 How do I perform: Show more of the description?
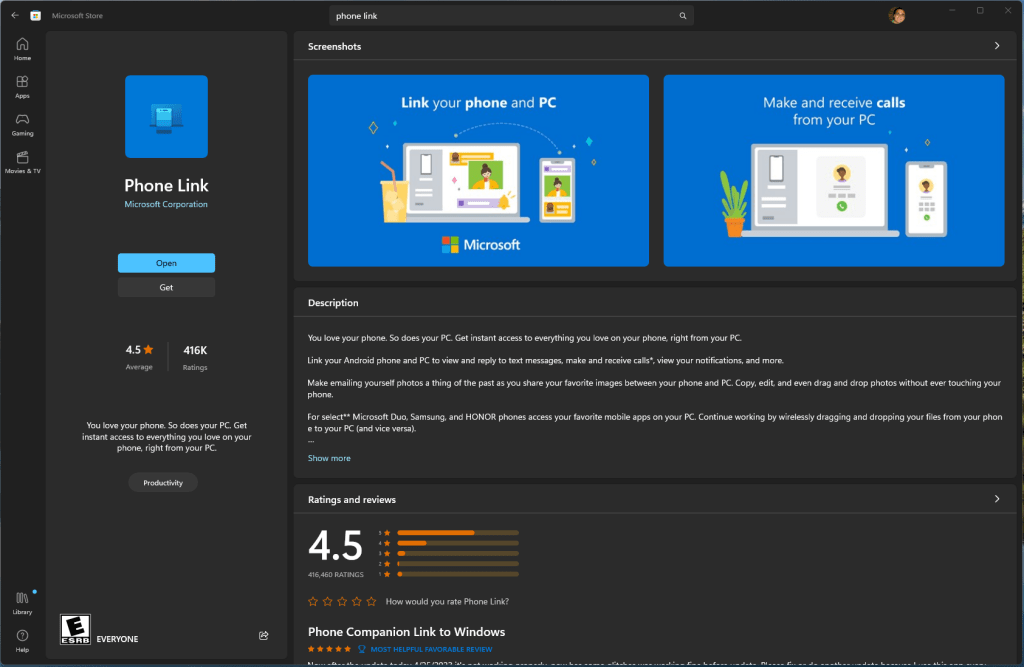click(x=329, y=458)
